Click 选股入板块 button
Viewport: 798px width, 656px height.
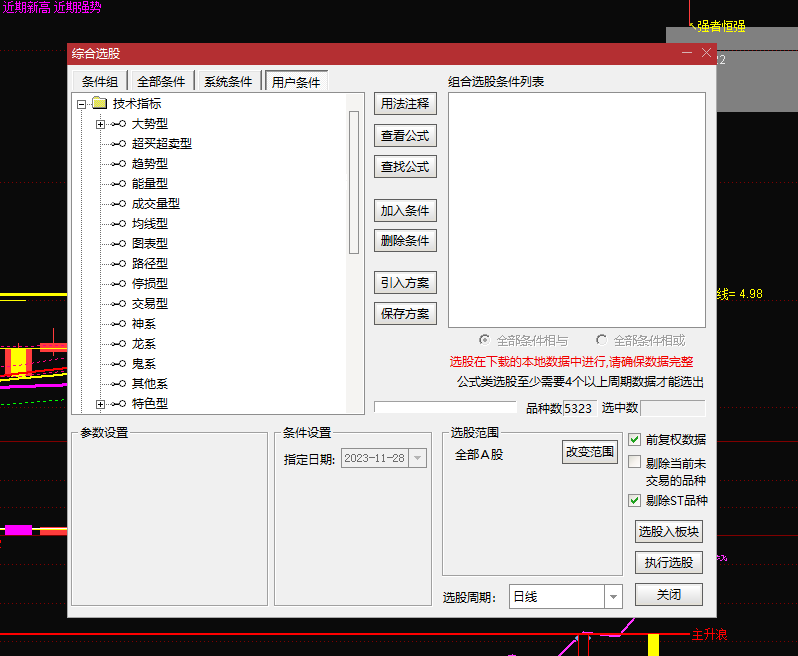(x=669, y=532)
